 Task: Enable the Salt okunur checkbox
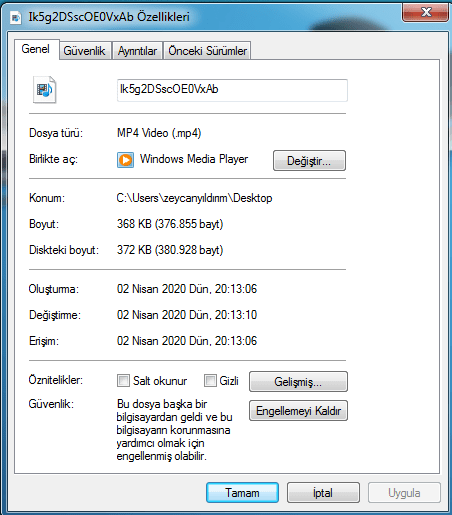click(x=123, y=380)
